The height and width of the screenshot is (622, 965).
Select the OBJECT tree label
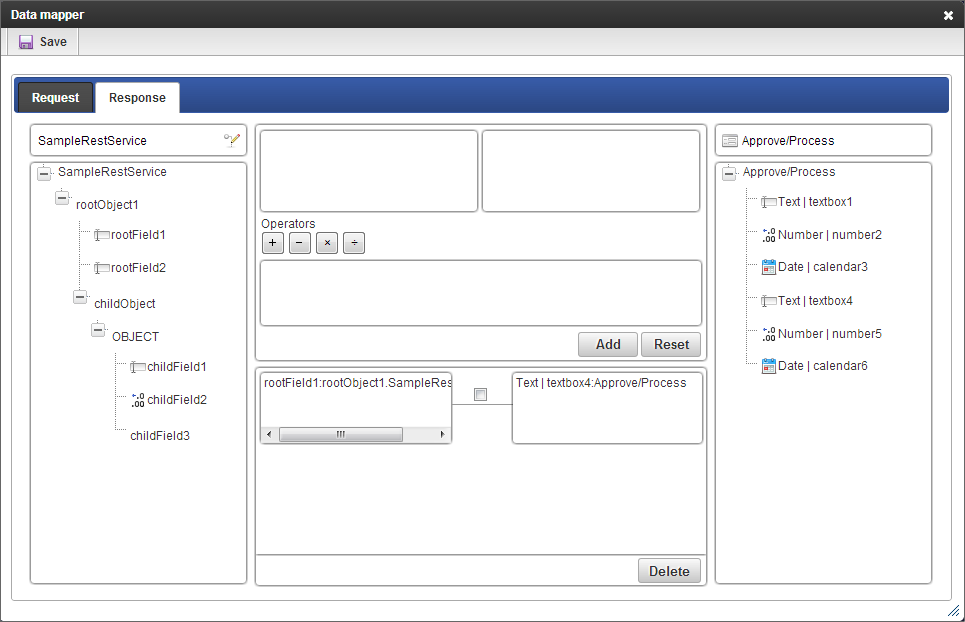tap(135, 337)
